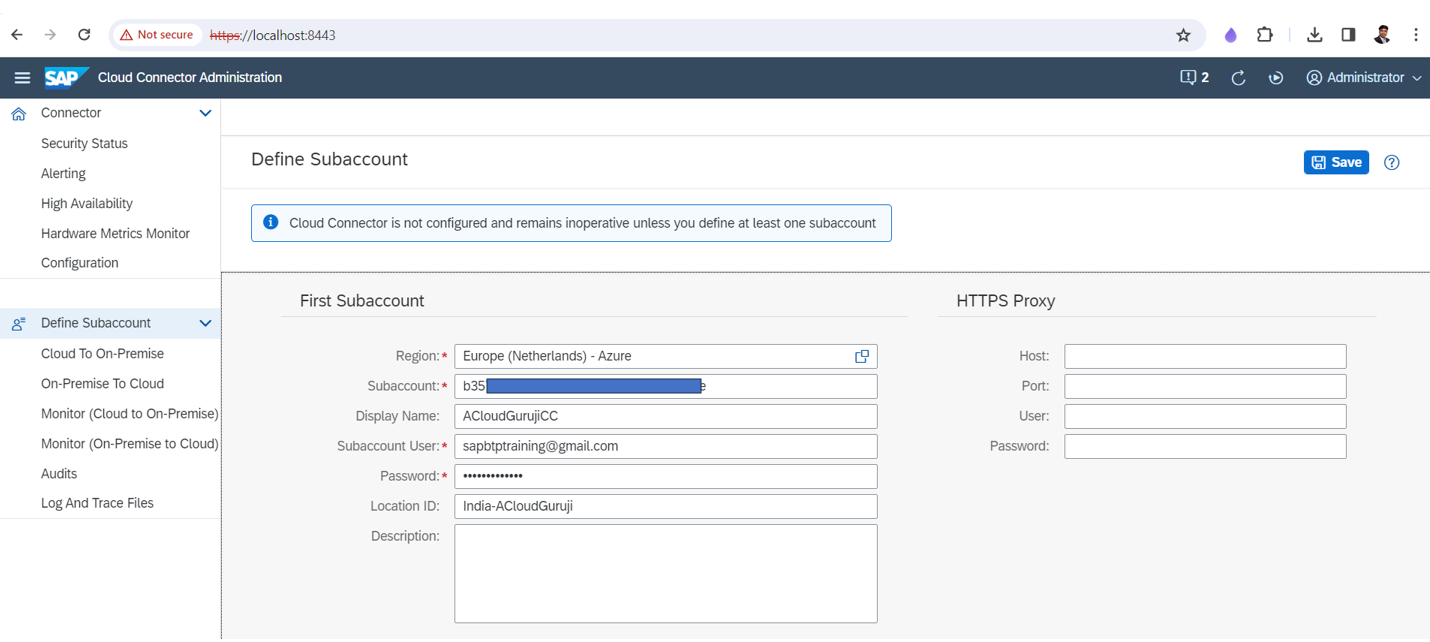Open the browser extensions puzzle icon

[1265, 35]
